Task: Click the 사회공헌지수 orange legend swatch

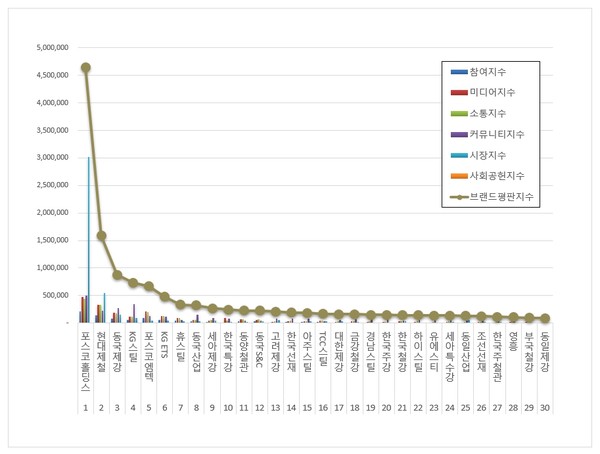Action: tap(459, 176)
